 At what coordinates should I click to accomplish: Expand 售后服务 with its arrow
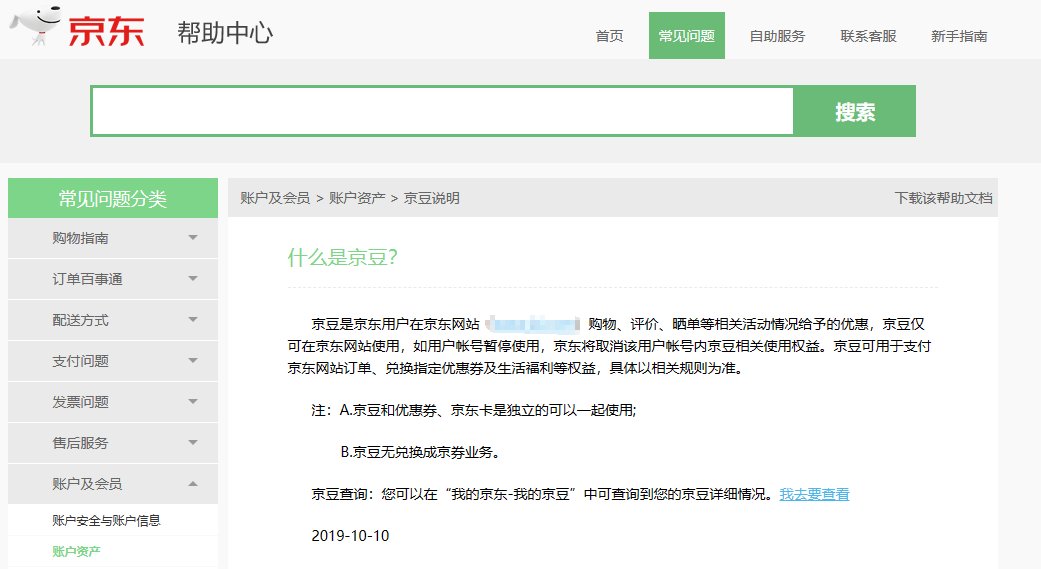coord(193,443)
